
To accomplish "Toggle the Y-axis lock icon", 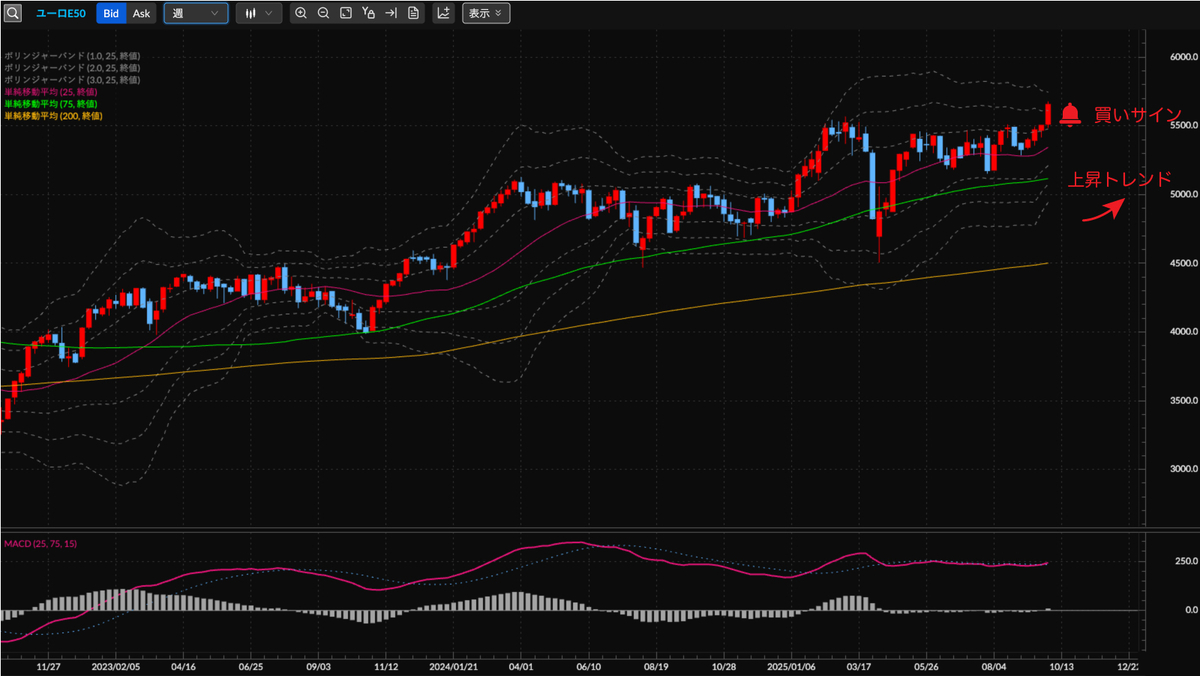I will [x=368, y=13].
